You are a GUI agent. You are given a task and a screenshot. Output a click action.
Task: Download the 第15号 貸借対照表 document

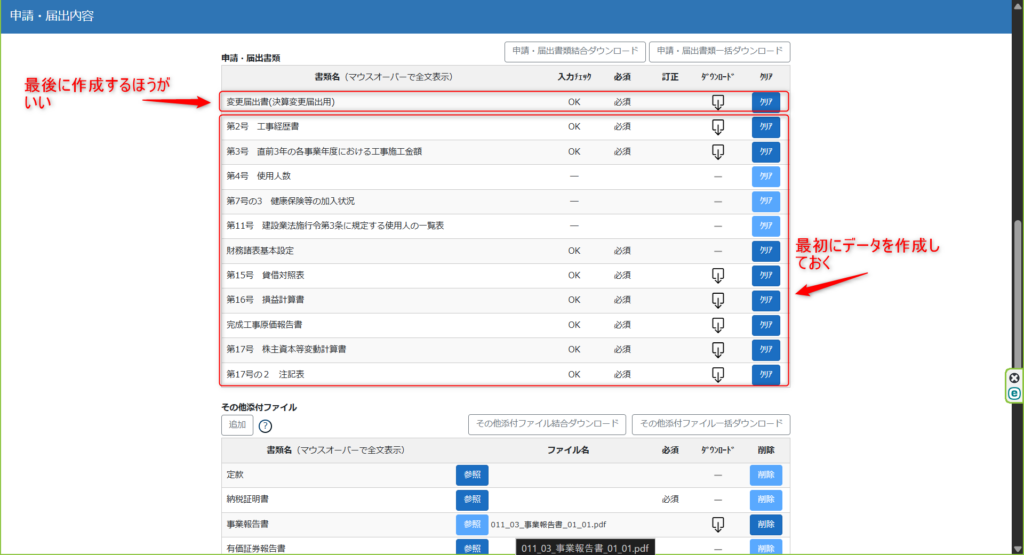[717, 275]
